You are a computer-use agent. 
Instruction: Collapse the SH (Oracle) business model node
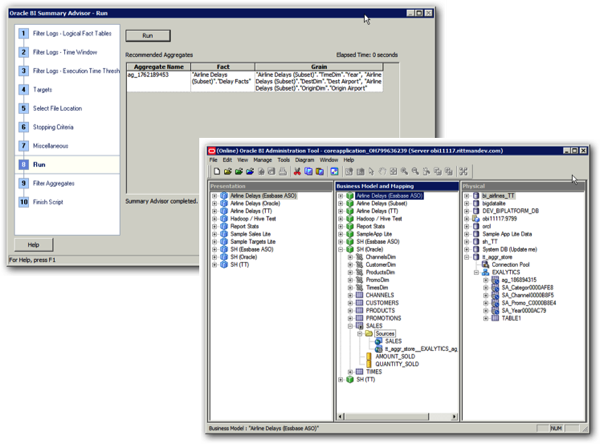pyautogui.click(x=341, y=249)
